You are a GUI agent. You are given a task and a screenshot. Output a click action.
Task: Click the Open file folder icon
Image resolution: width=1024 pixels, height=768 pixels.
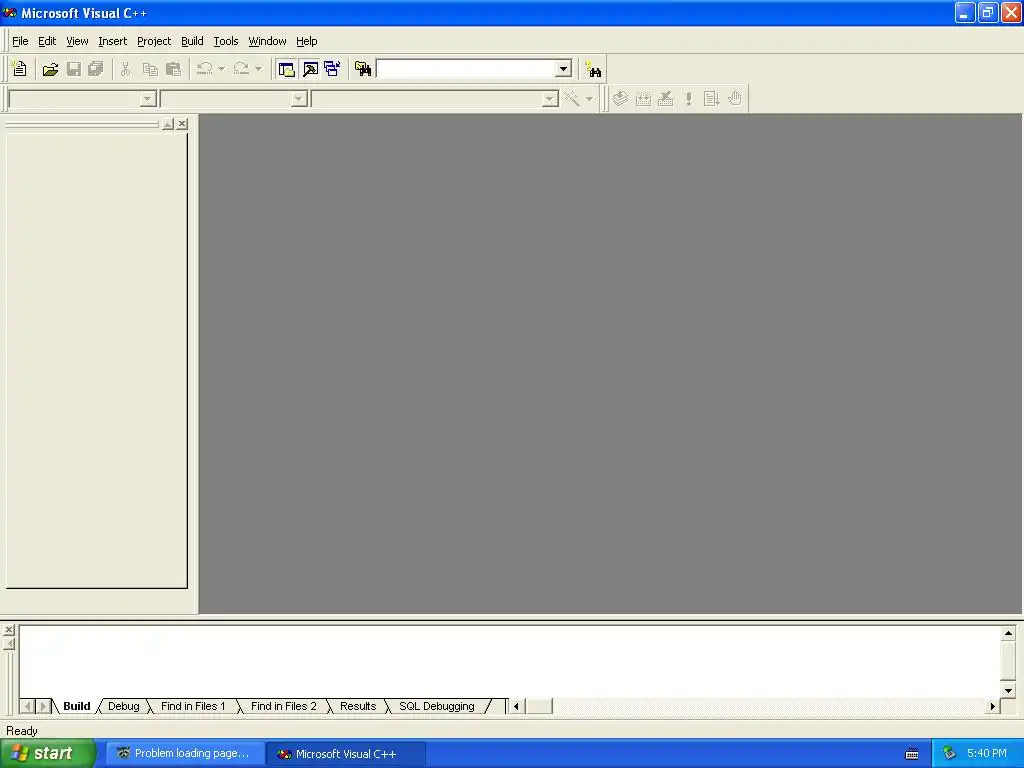click(50, 69)
